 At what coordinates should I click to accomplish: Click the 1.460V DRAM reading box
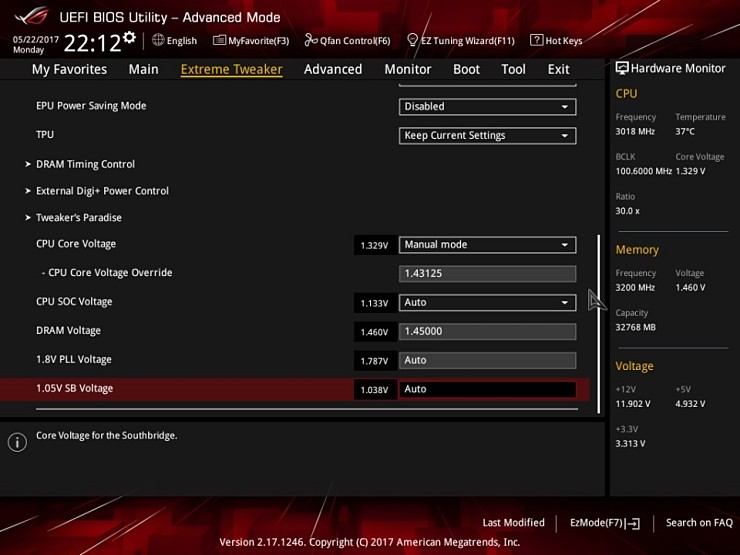(x=375, y=332)
